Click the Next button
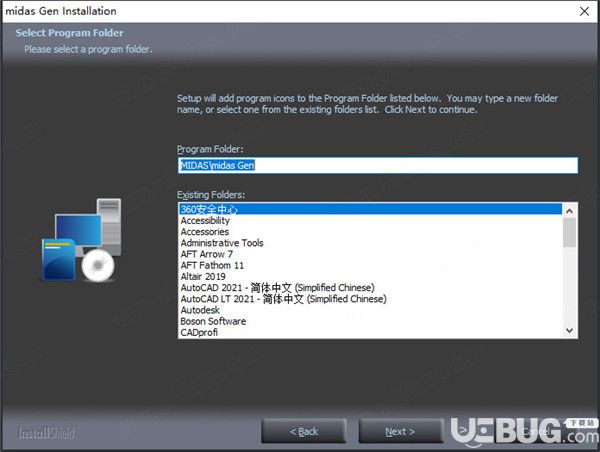Screen dimensions: 600x452 401,431
